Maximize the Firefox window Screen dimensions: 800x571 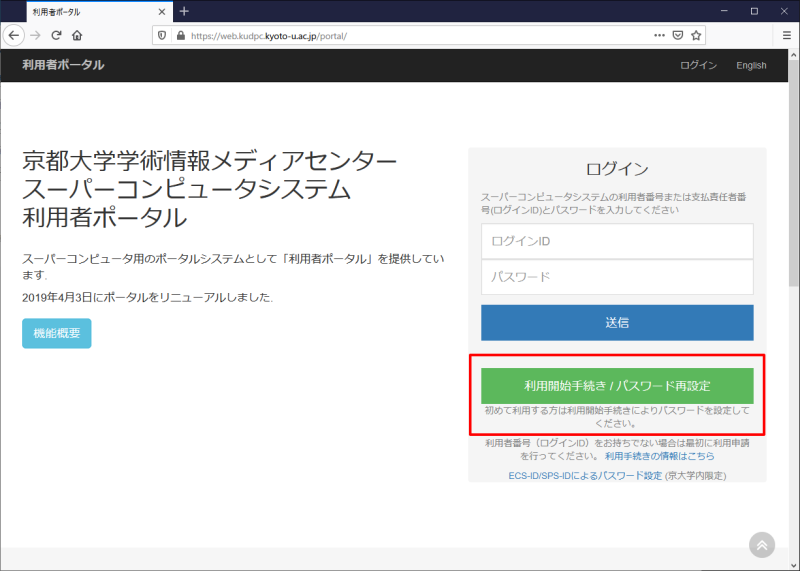[x=754, y=11]
